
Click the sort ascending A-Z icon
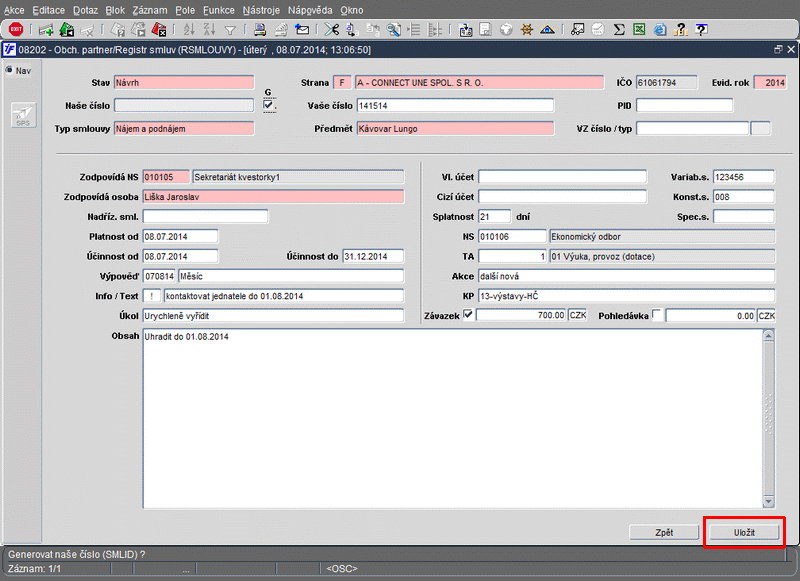point(189,30)
